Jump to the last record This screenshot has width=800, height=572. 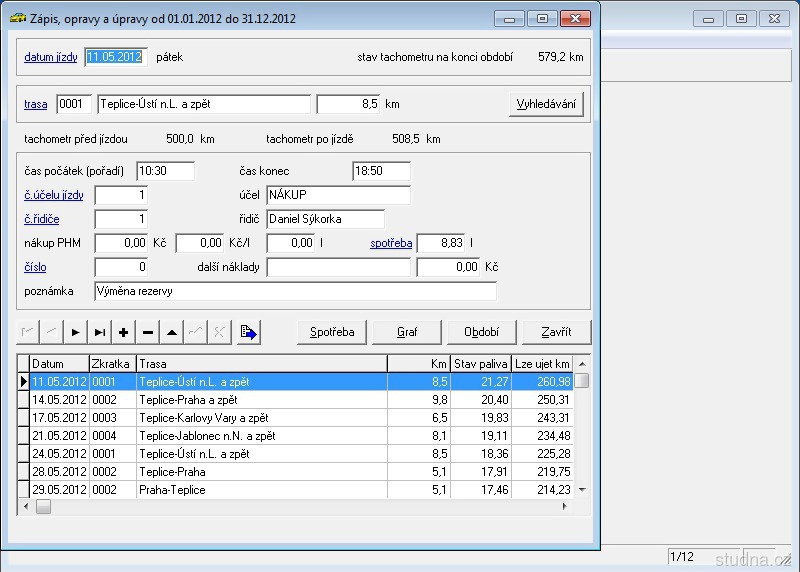coord(100,332)
